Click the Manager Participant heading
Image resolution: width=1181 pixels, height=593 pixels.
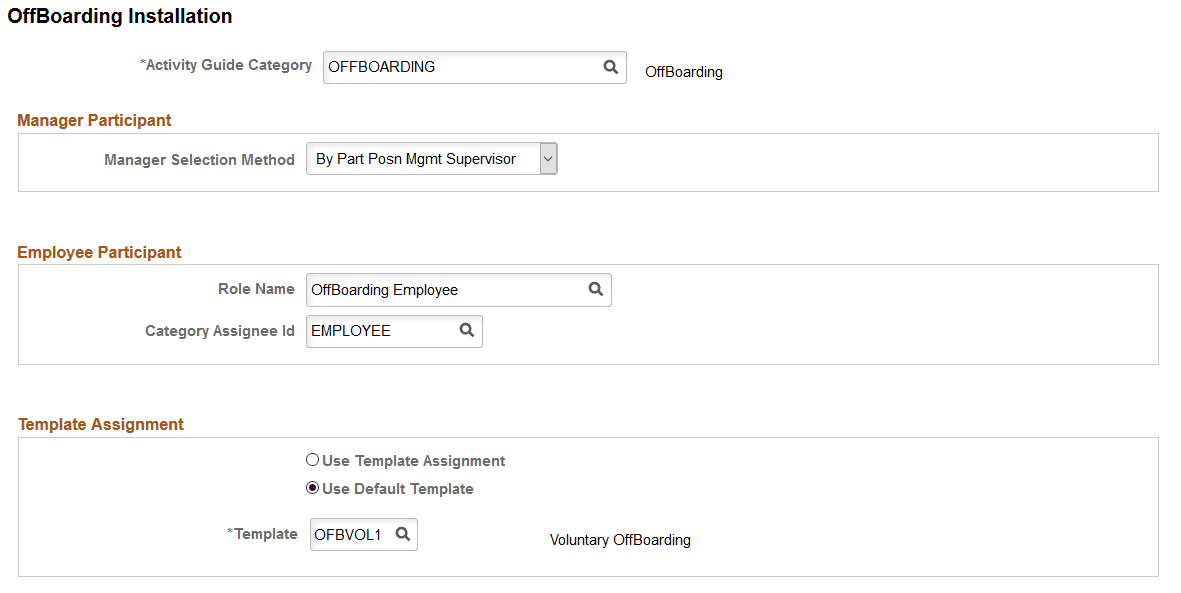pyautogui.click(x=94, y=120)
